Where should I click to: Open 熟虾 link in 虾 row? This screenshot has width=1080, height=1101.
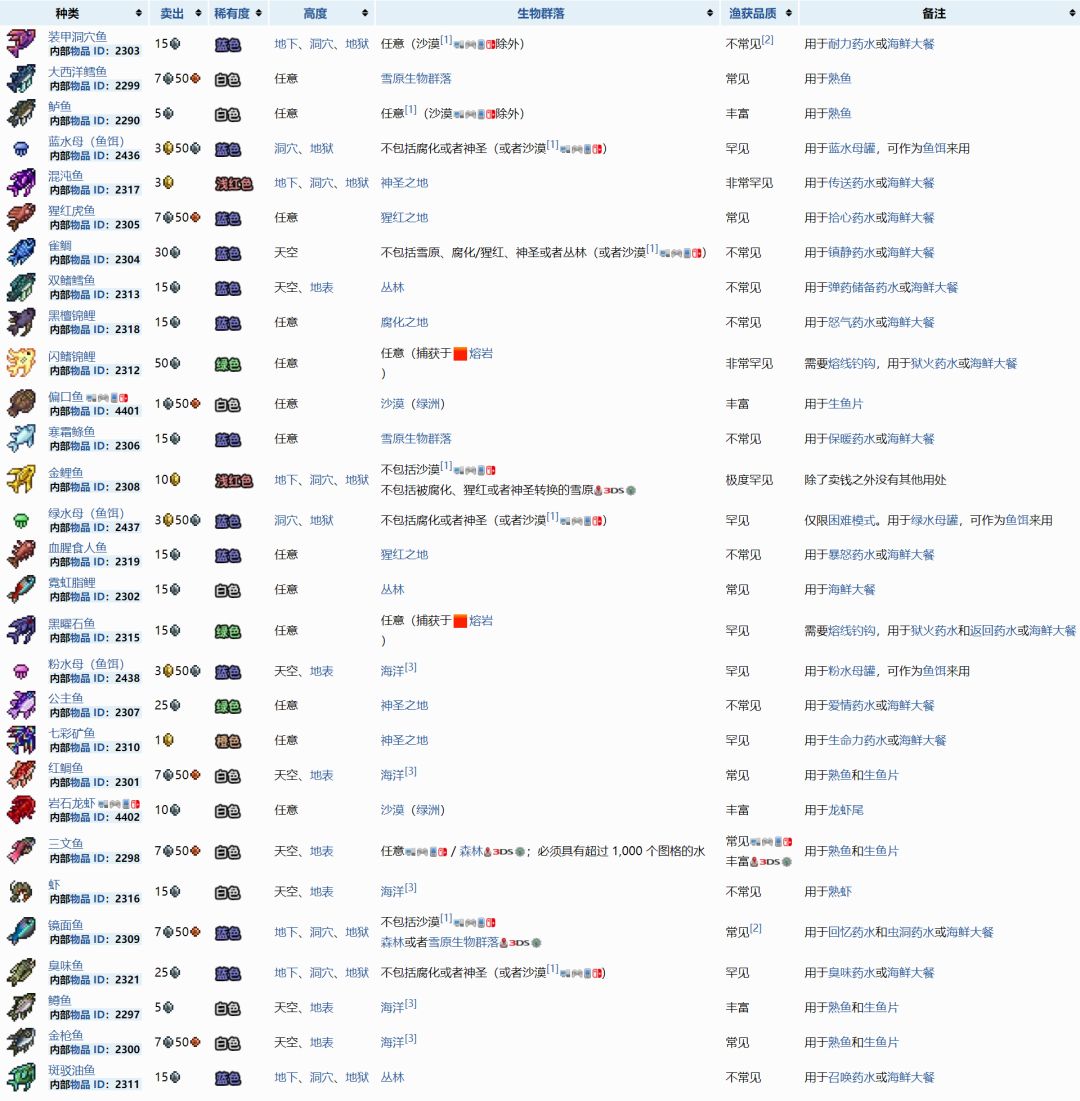pyautogui.click(x=839, y=892)
